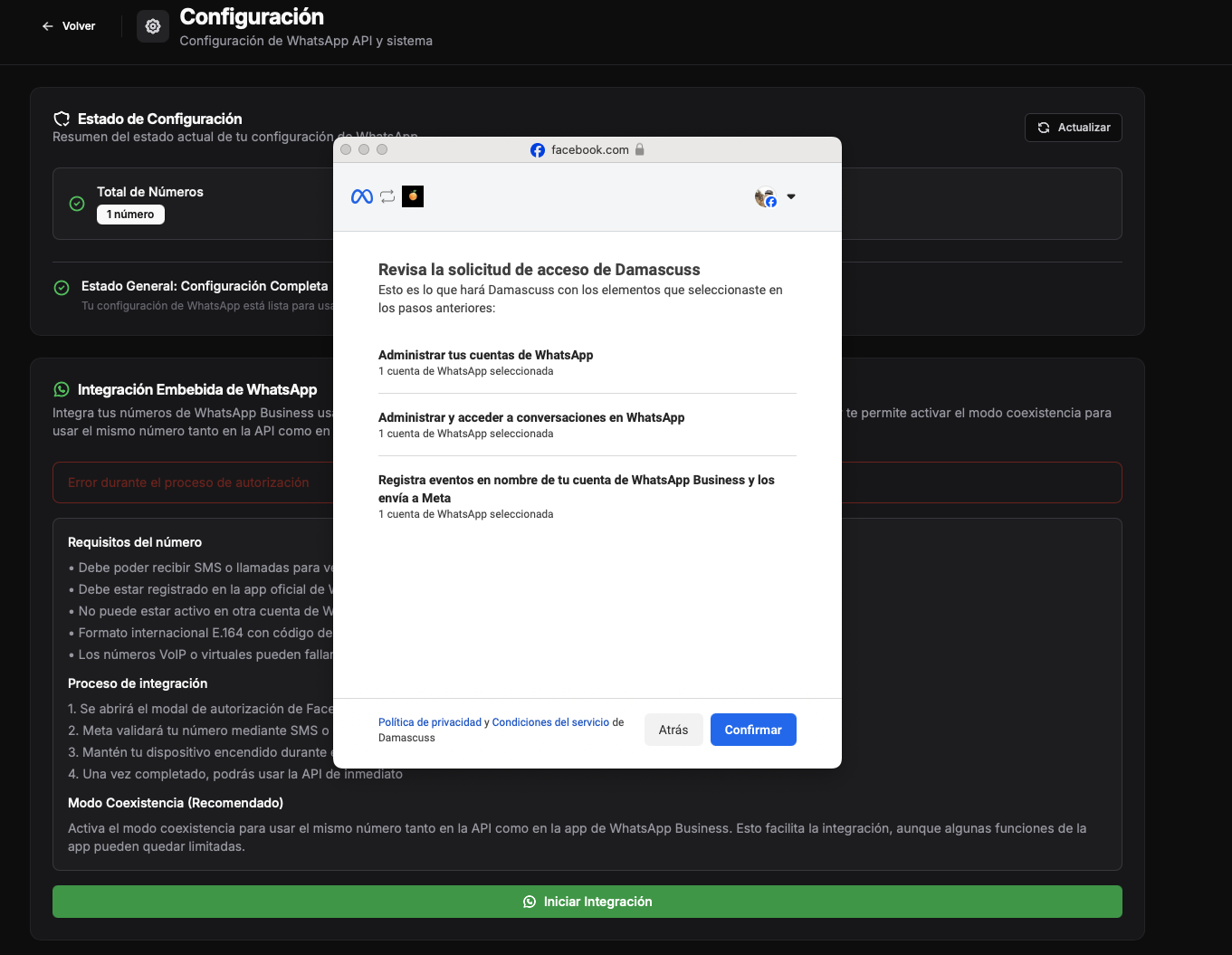Click the shield icon next to Estado de Configuración
The width and height of the screenshot is (1232, 955).
[x=62, y=119]
